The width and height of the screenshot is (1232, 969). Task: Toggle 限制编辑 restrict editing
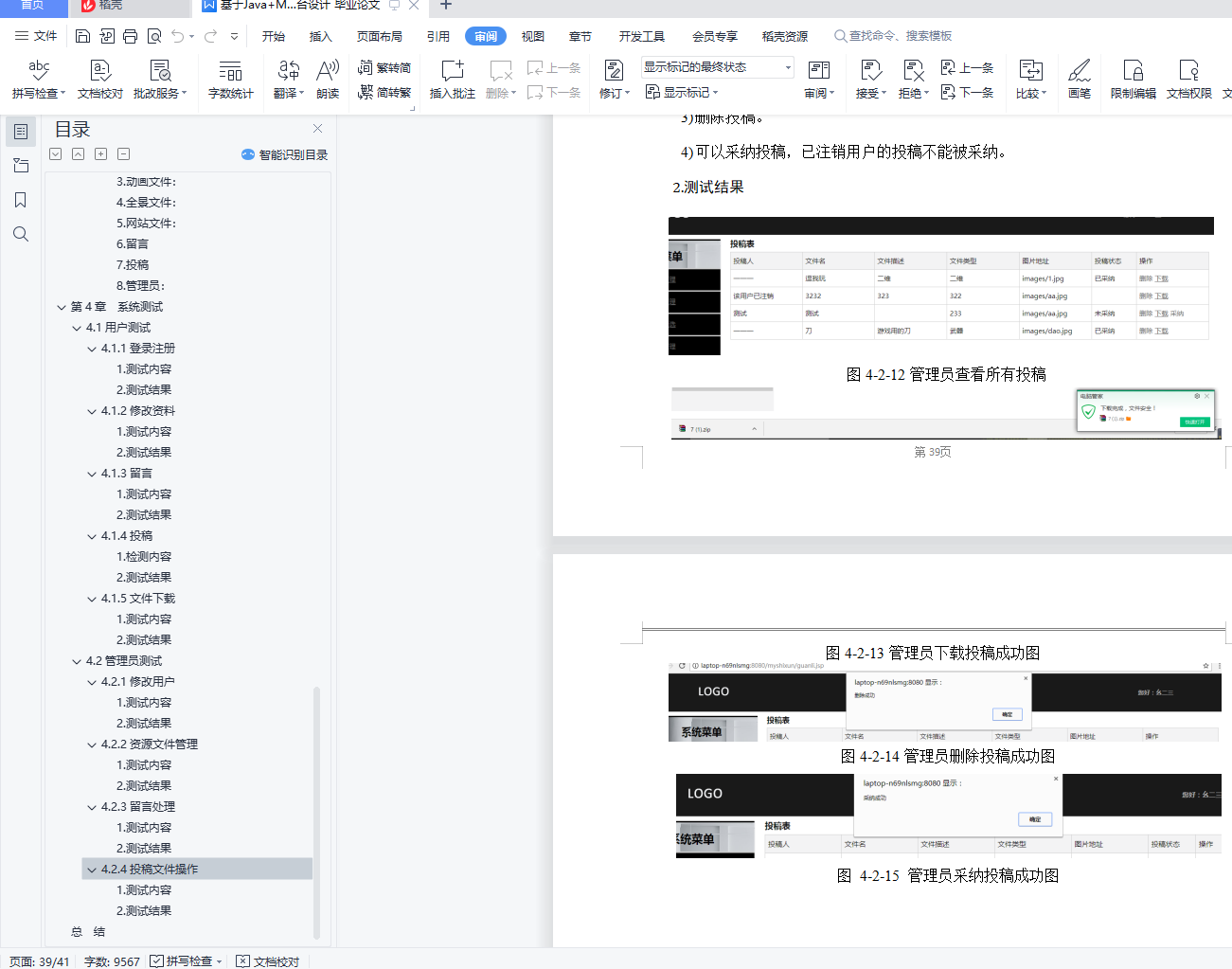[x=1133, y=80]
